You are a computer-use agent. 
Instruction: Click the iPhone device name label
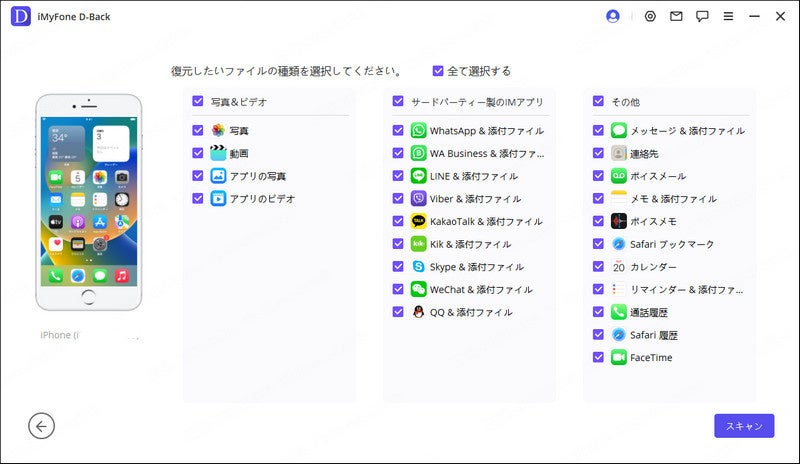point(59,335)
